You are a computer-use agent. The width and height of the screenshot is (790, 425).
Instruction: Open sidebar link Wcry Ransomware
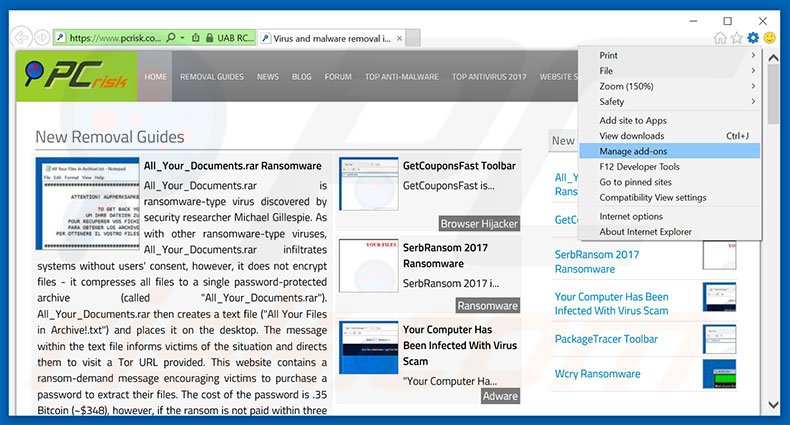(x=598, y=374)
